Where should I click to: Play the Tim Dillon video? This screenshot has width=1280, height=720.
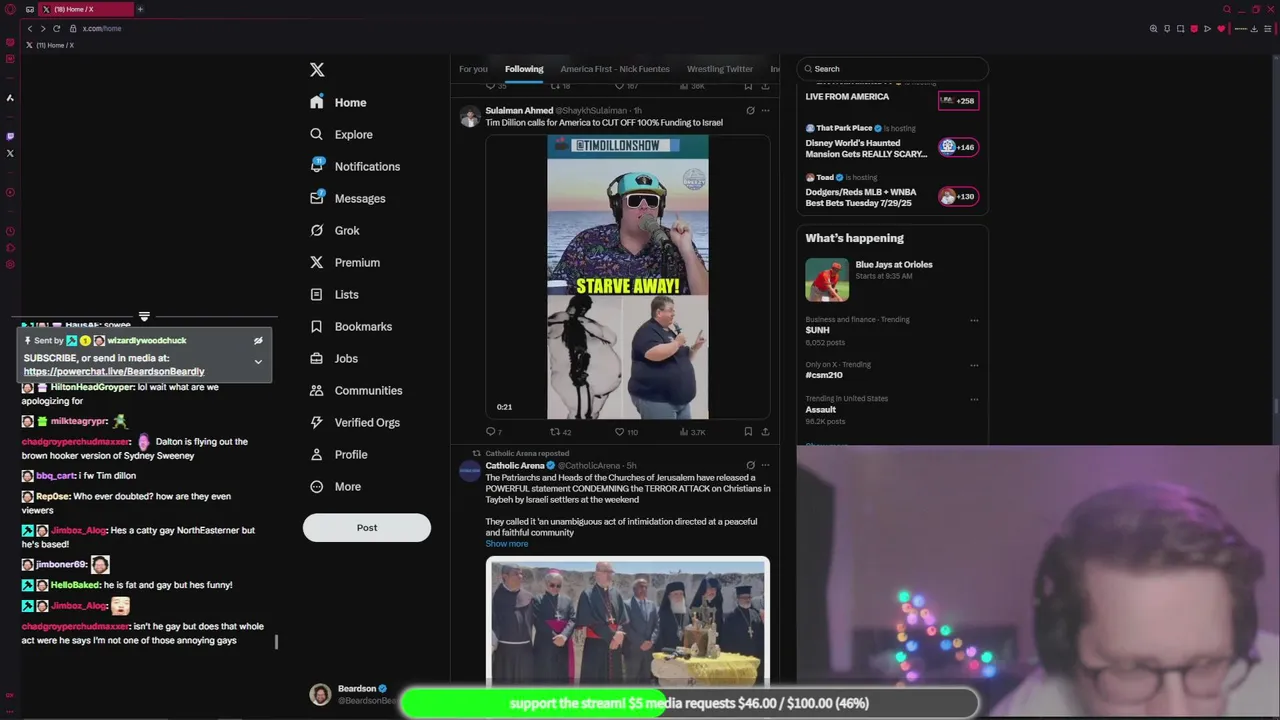628,277
